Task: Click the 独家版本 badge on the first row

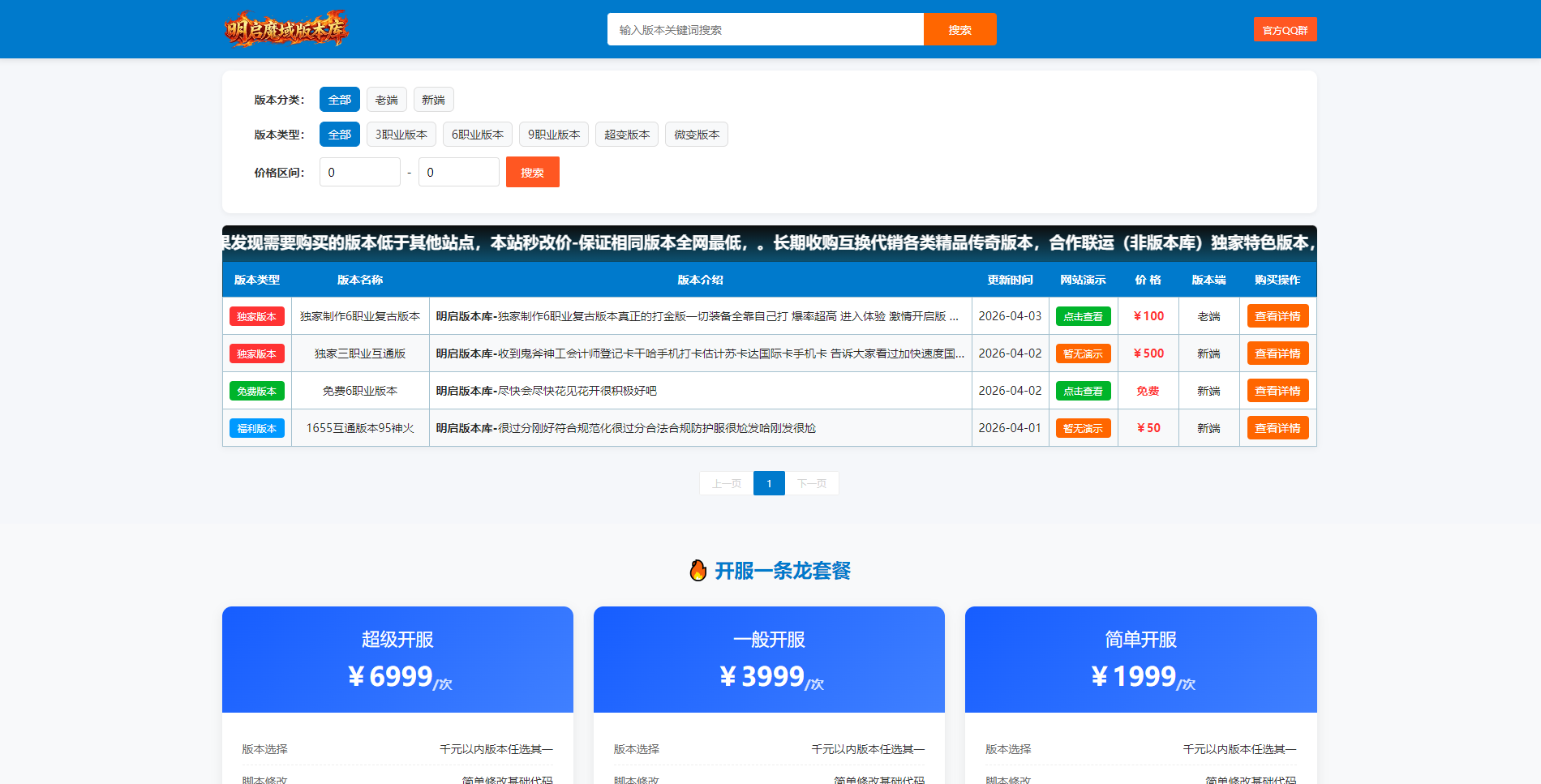Action: tap(256, 316)
